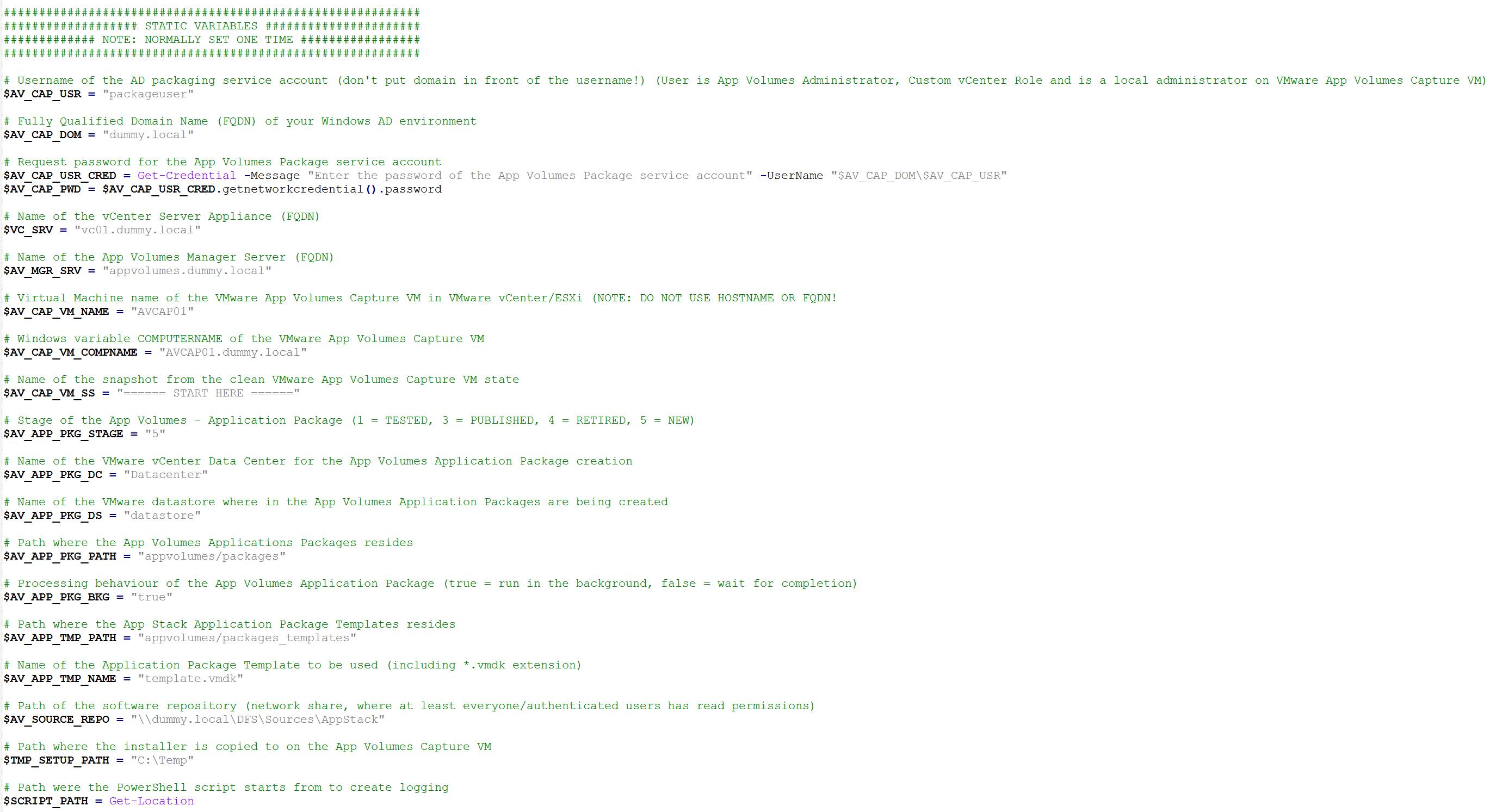Click the -UserName parameter text
This screenshot has height=812, width=1496.
(x=792, y=175)
